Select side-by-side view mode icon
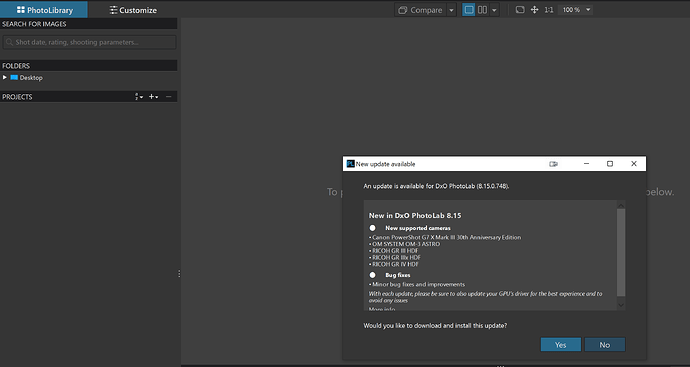Screen dimensions: 690x367 point(482,10)
